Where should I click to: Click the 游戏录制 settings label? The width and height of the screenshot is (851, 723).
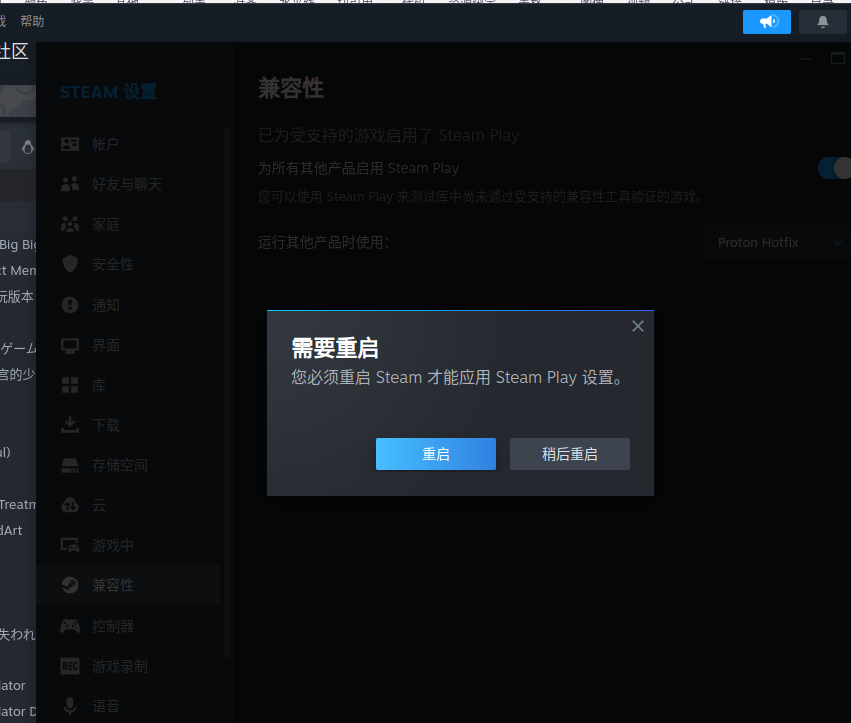[x=120, y=666]
